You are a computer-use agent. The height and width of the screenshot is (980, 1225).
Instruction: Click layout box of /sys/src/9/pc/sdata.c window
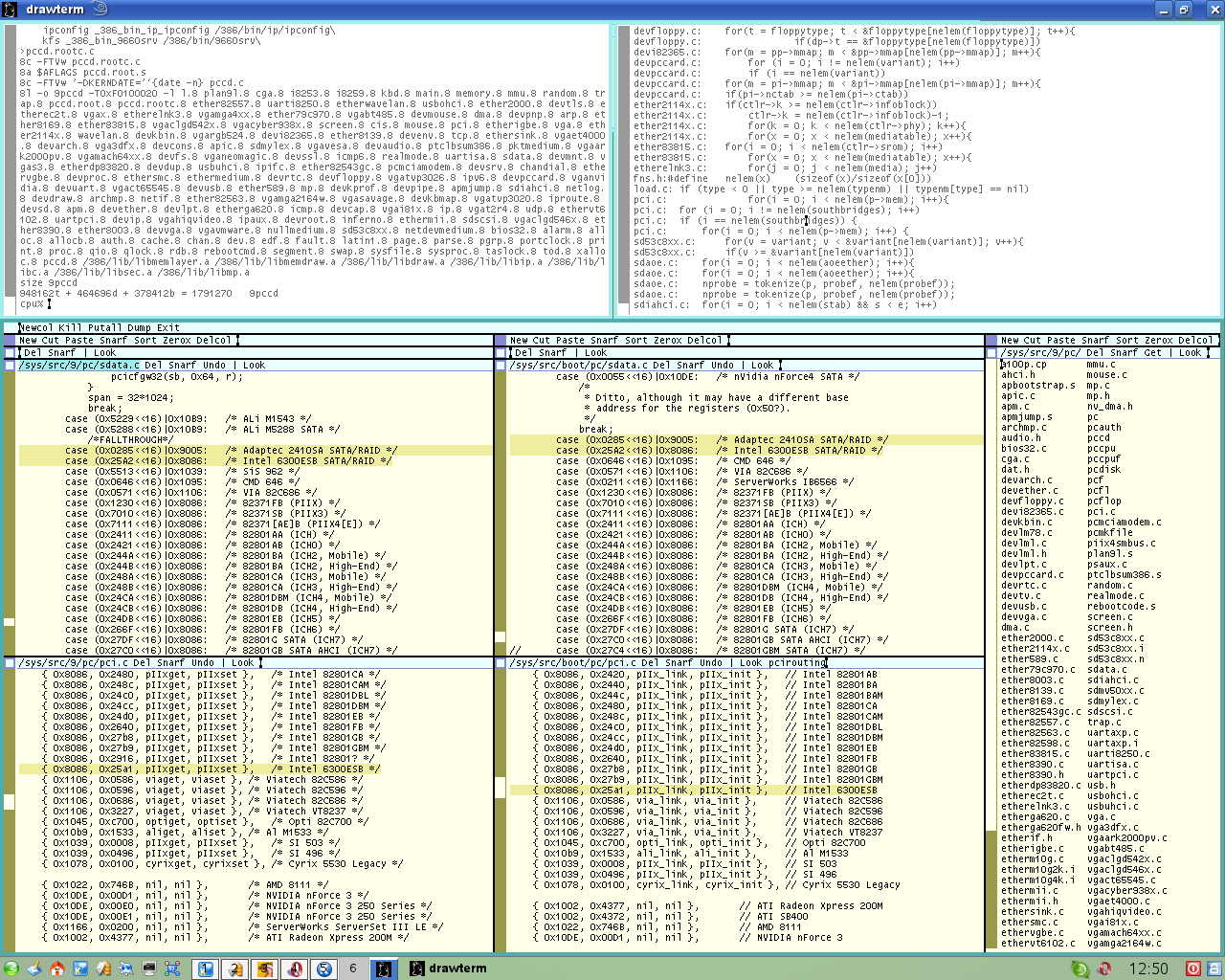[x=10, y=365]
